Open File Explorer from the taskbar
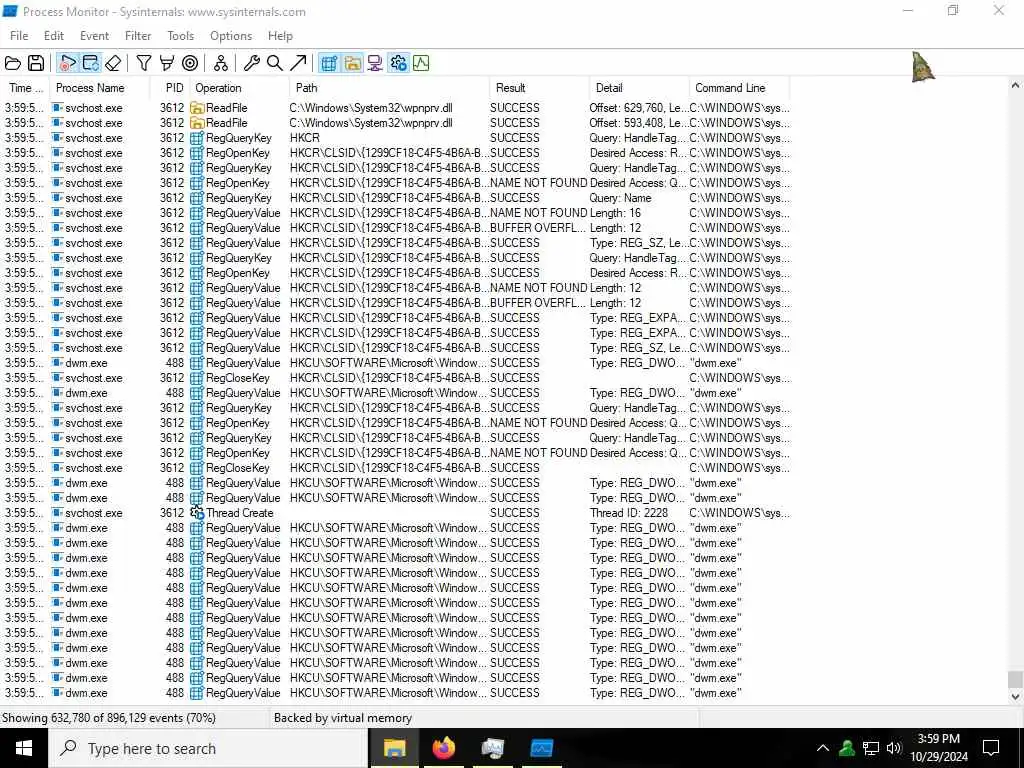 [x=394, y=748]
